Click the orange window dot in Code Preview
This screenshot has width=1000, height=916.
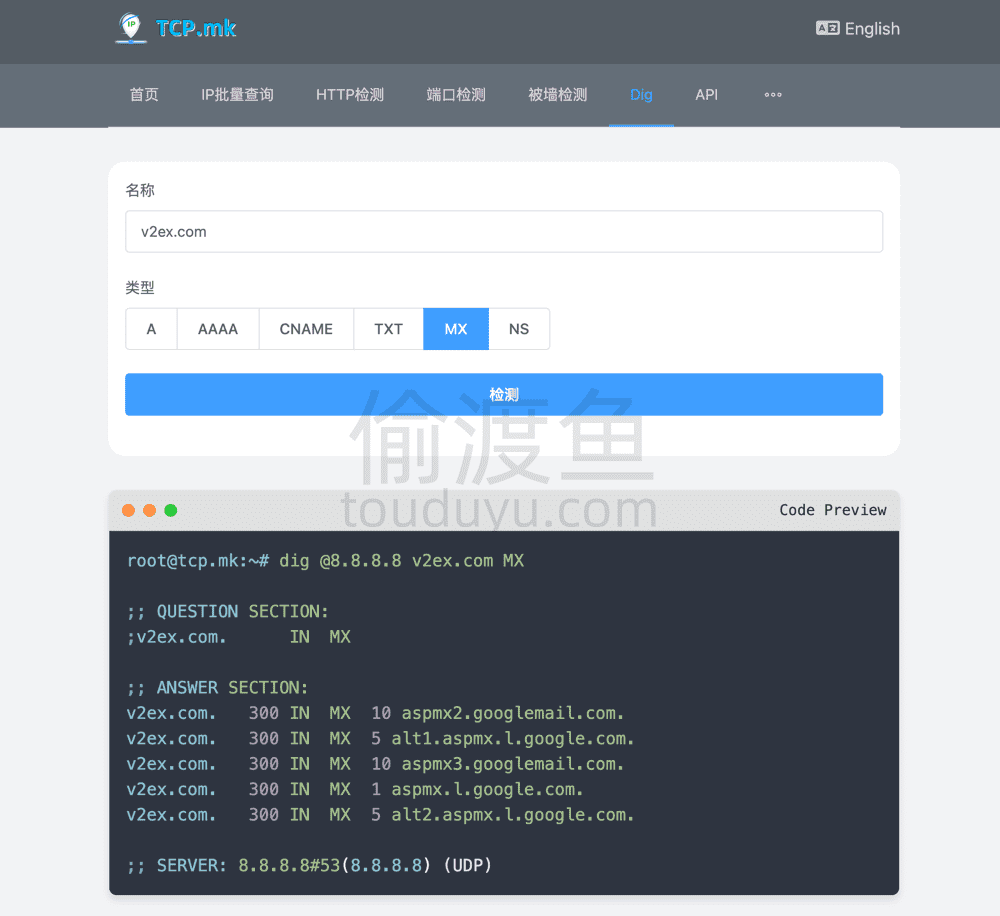(149, 510)
